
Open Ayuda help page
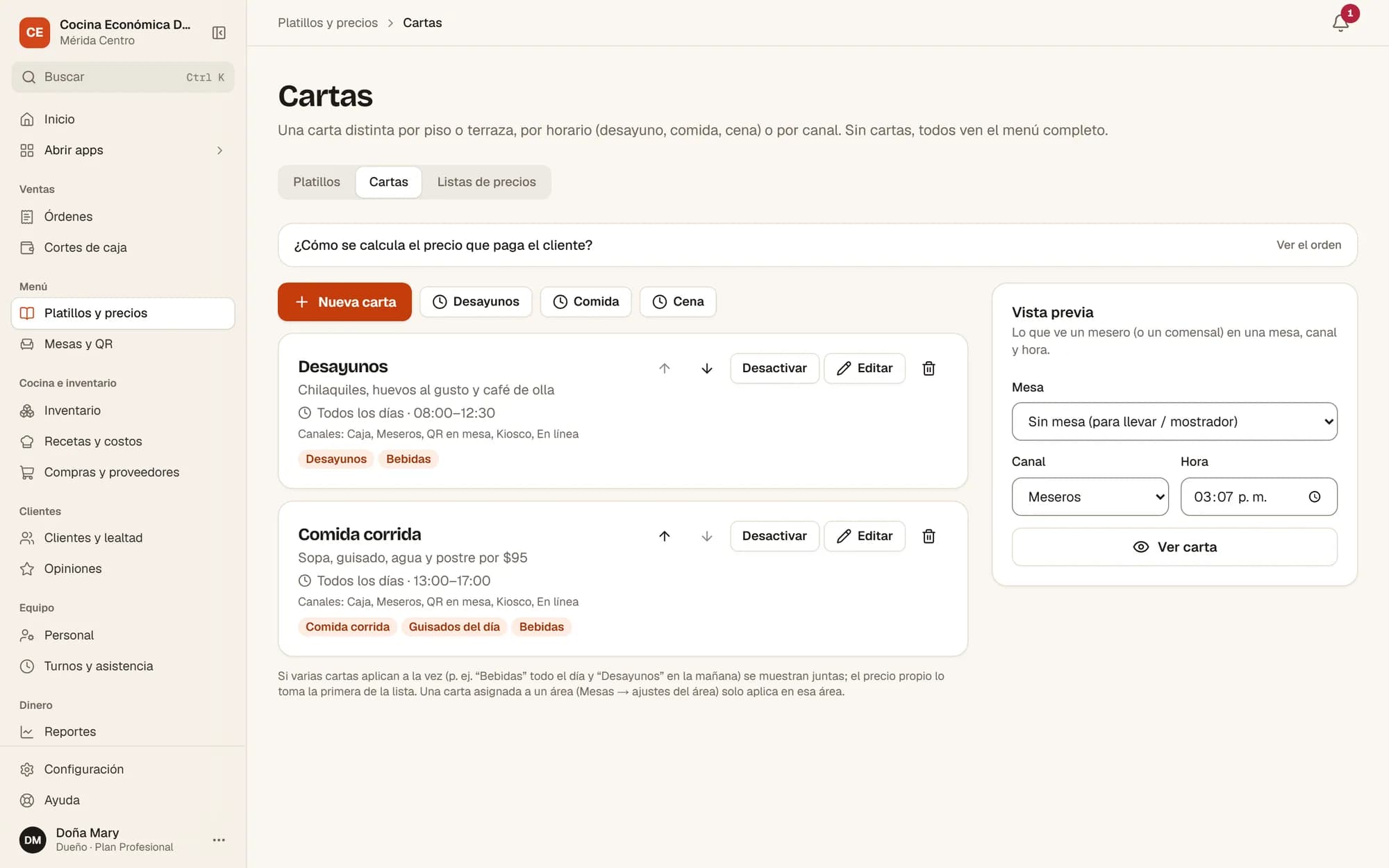pyautogui.click(x=123, y=800)
